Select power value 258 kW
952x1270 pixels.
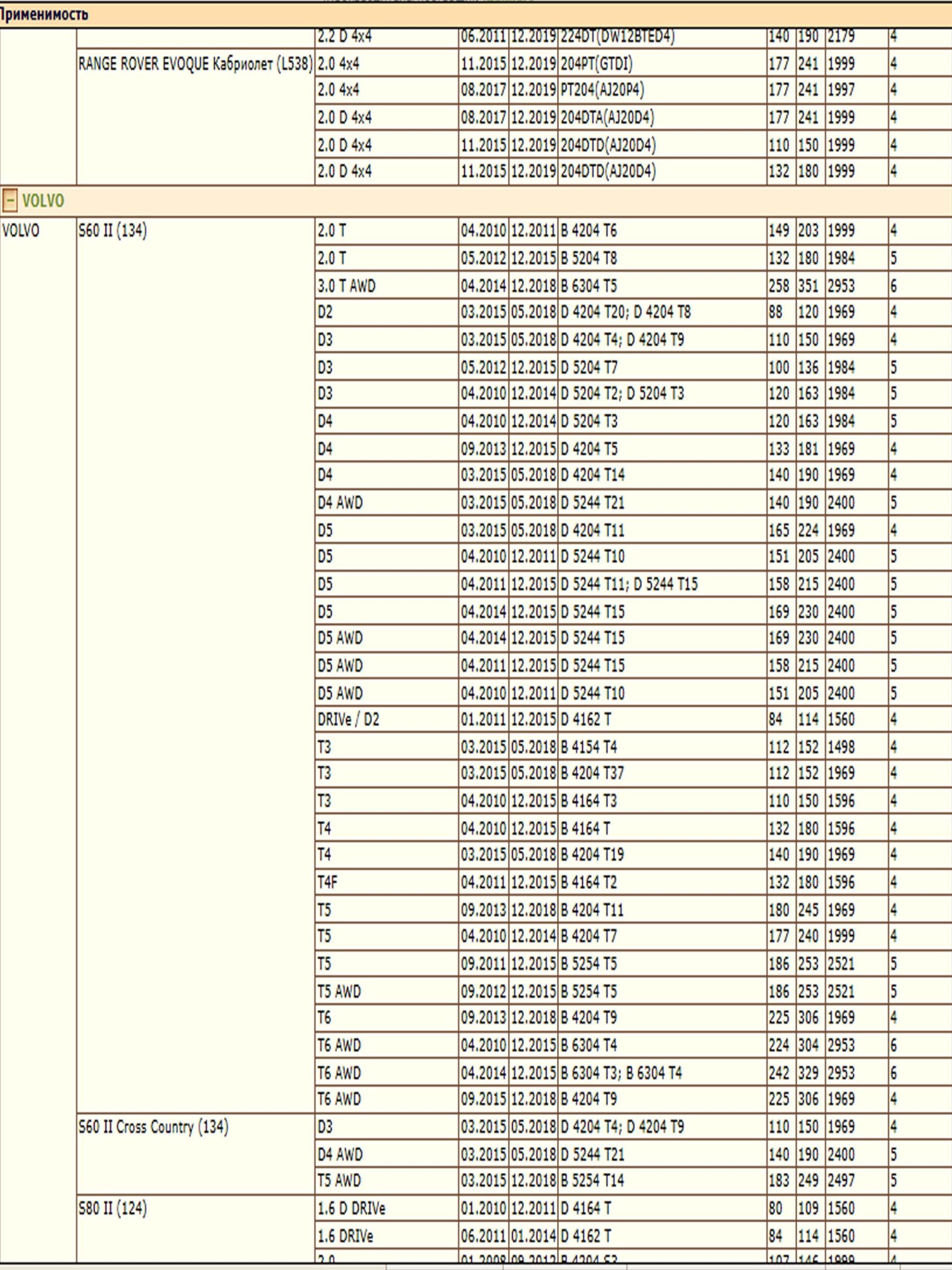(779, 286)
